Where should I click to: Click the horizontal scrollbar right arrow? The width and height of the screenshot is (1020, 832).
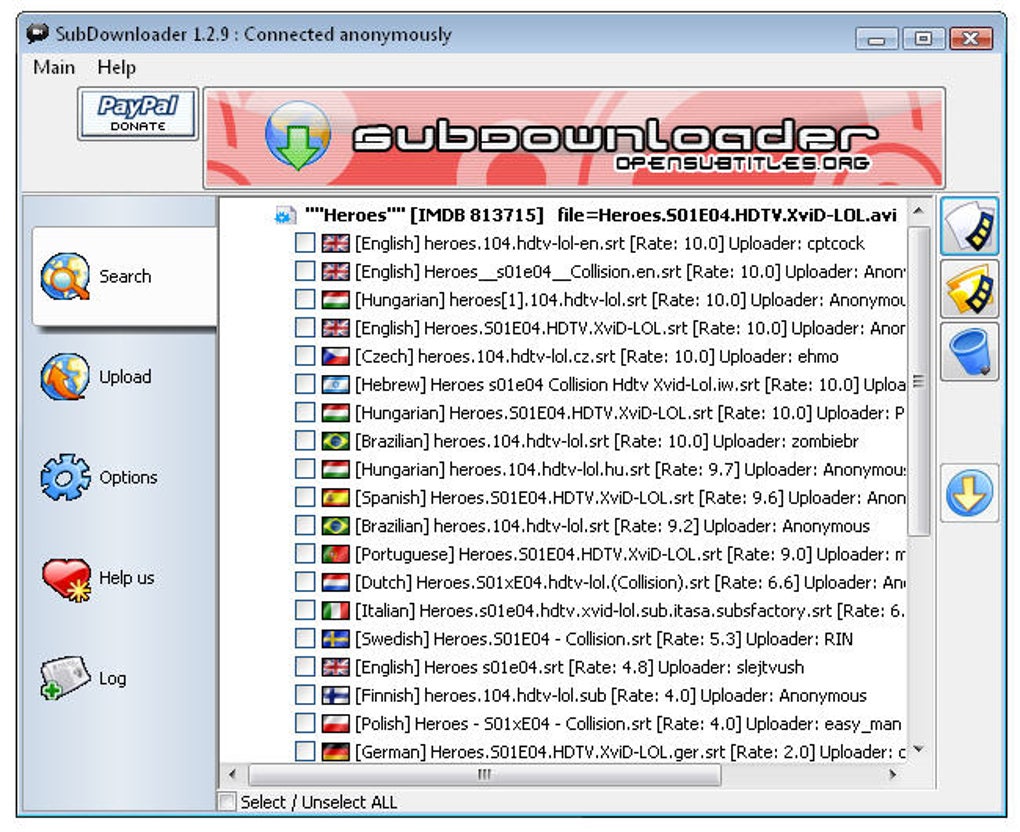click(893, 774)
